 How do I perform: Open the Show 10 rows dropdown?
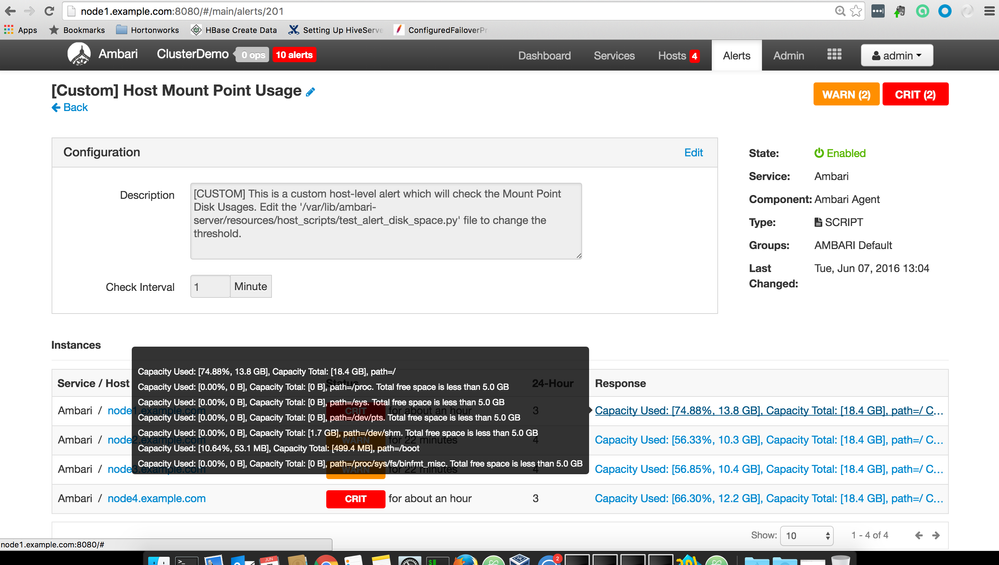807,536
